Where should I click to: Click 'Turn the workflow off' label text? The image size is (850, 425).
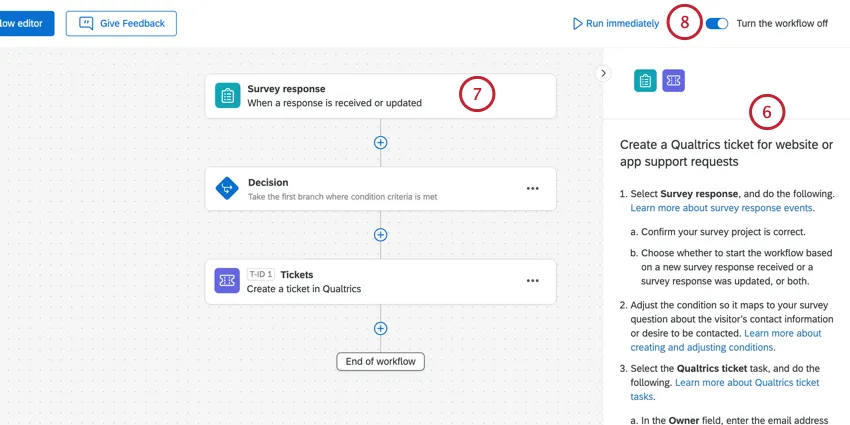pyautogui.click(x=782, y=24)
